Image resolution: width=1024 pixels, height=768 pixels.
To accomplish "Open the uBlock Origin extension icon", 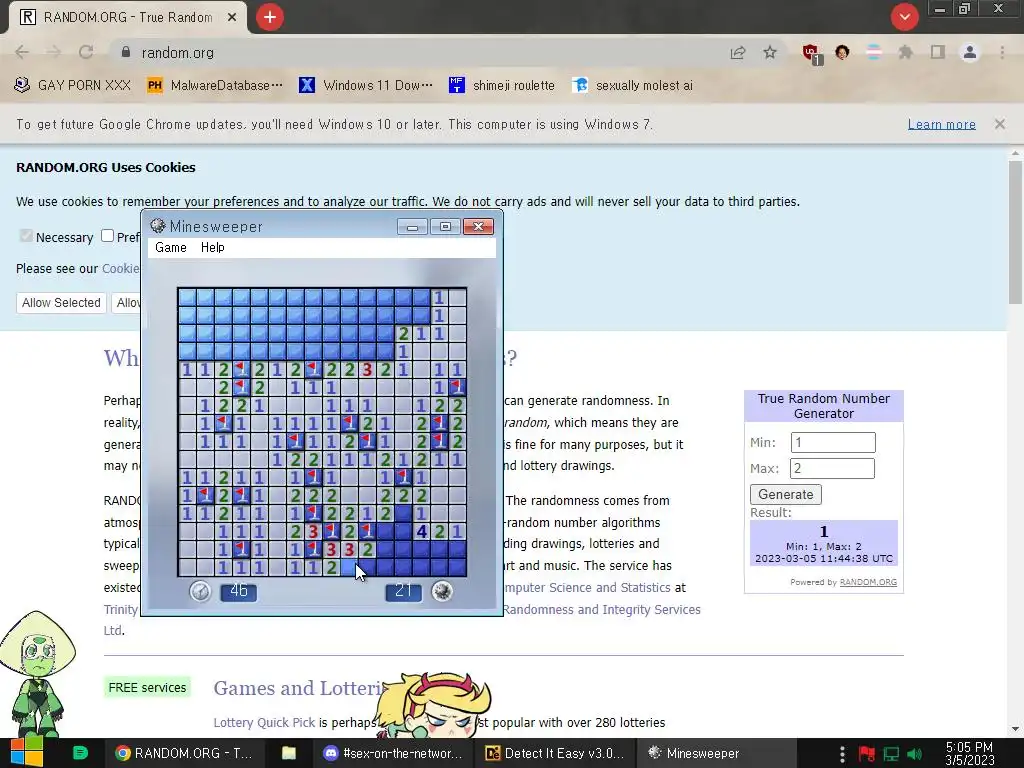I will [x=811, y=54].
